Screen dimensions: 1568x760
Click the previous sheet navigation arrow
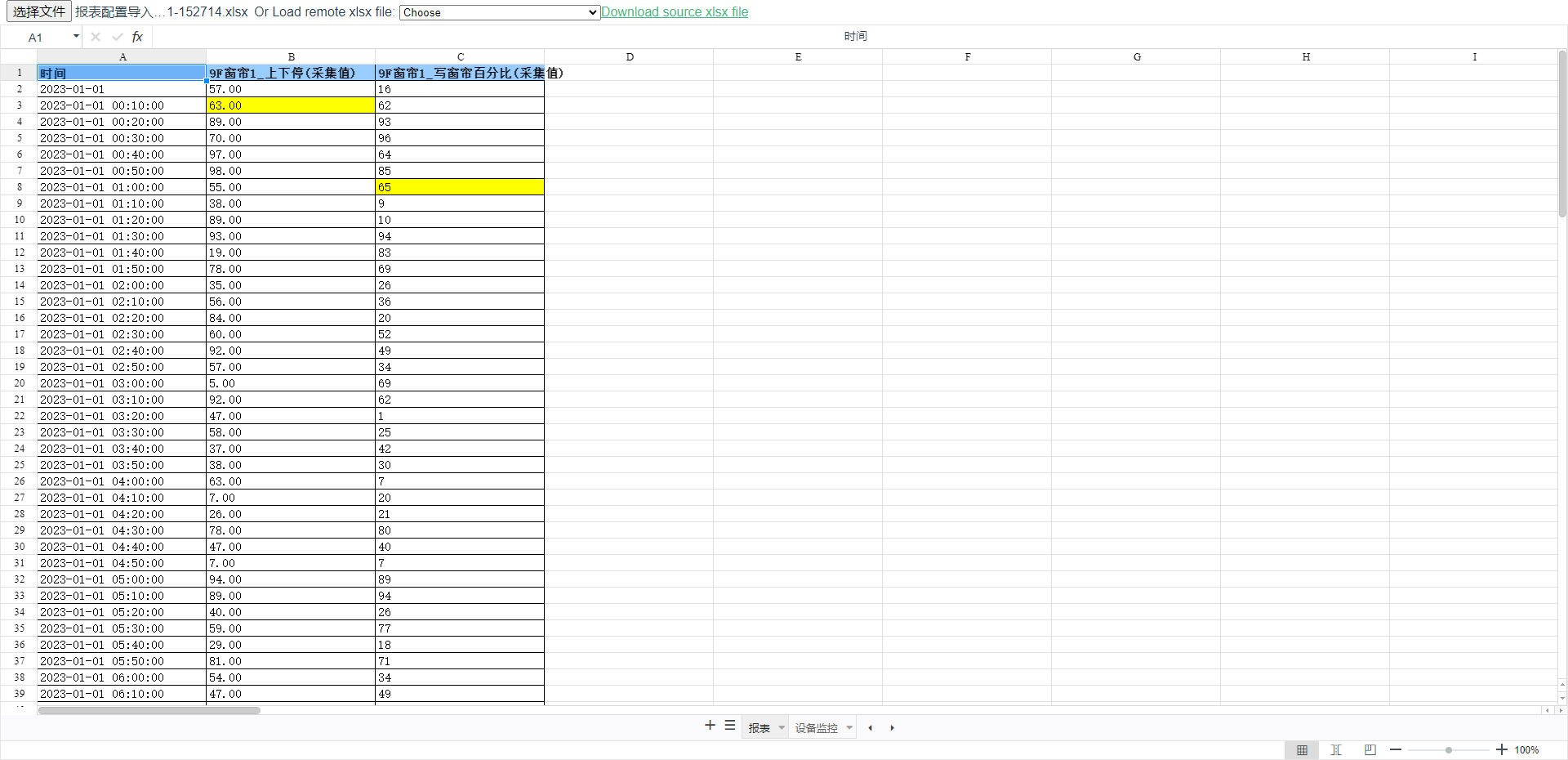click(x=870, y=727)
